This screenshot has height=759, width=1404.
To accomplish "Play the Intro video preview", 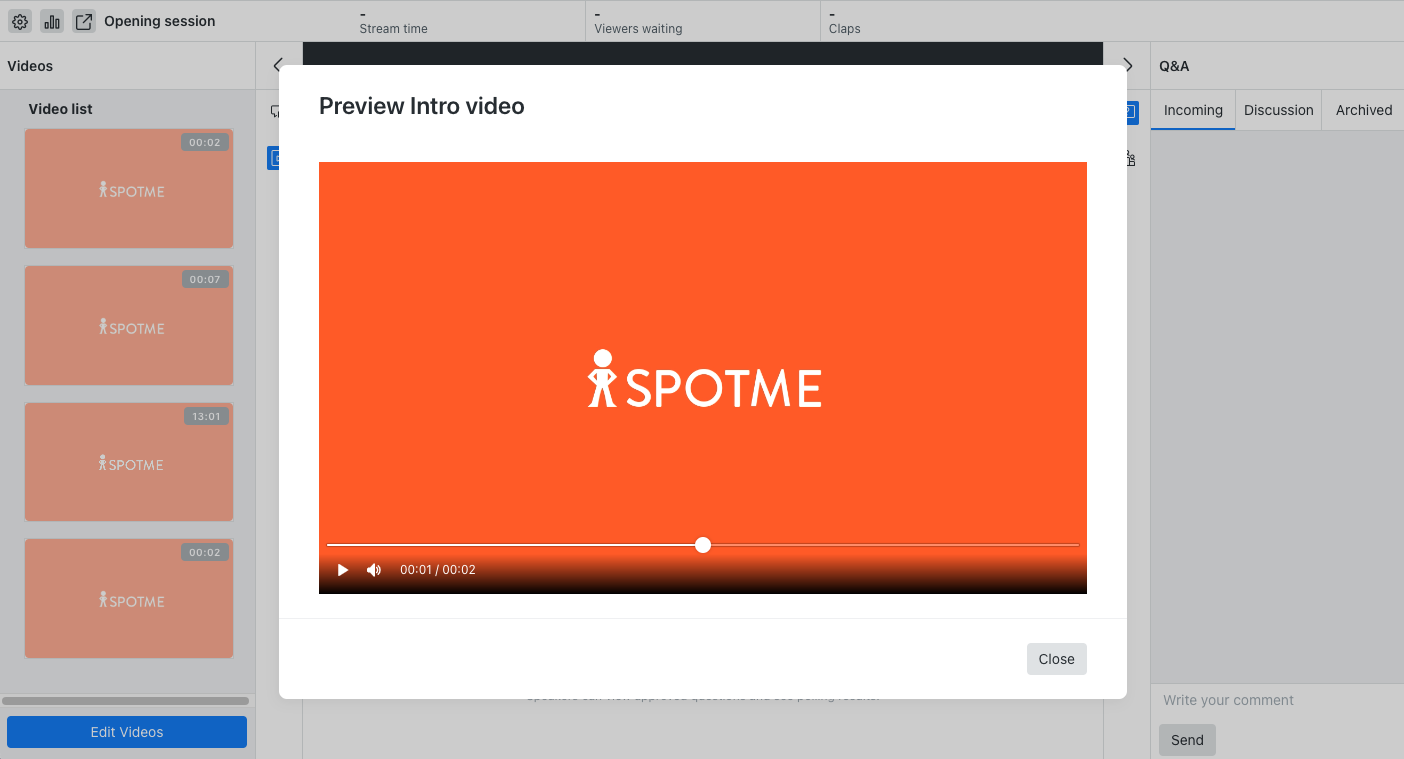I will click(343, 570).
